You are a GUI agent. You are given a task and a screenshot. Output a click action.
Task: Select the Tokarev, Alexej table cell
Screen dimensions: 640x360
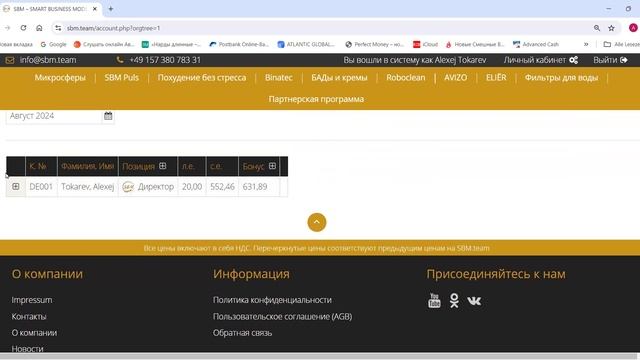click(x=88, y=187)
